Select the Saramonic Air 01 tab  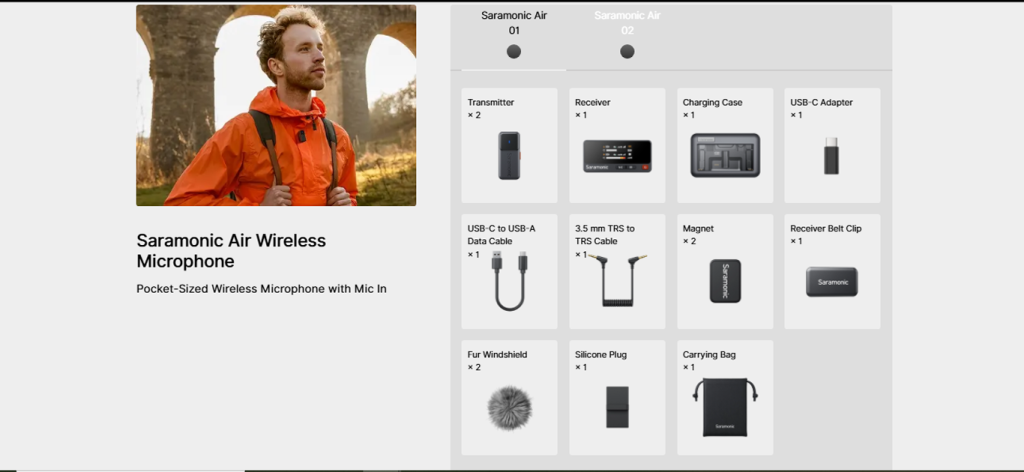(x=513, y=37)
